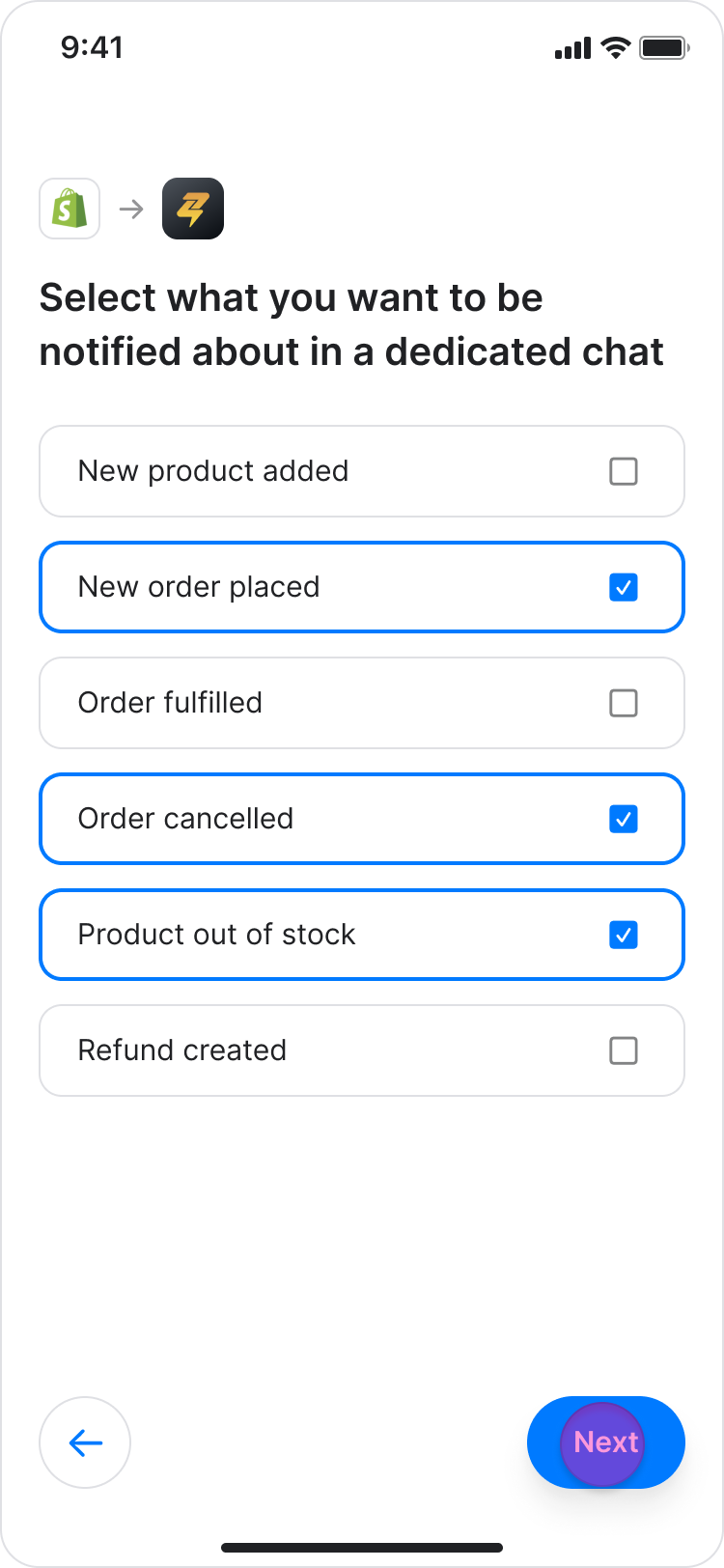Disable the Order cancelled checkbox
The image size is (724, 1568).
pyautogui.click(x=624, y=819)
